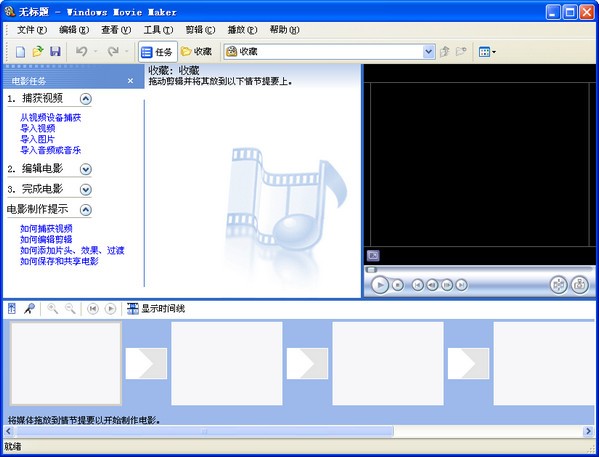Click the Redo arrow icon
Screen dimensions: 599x457
point(113,51)
